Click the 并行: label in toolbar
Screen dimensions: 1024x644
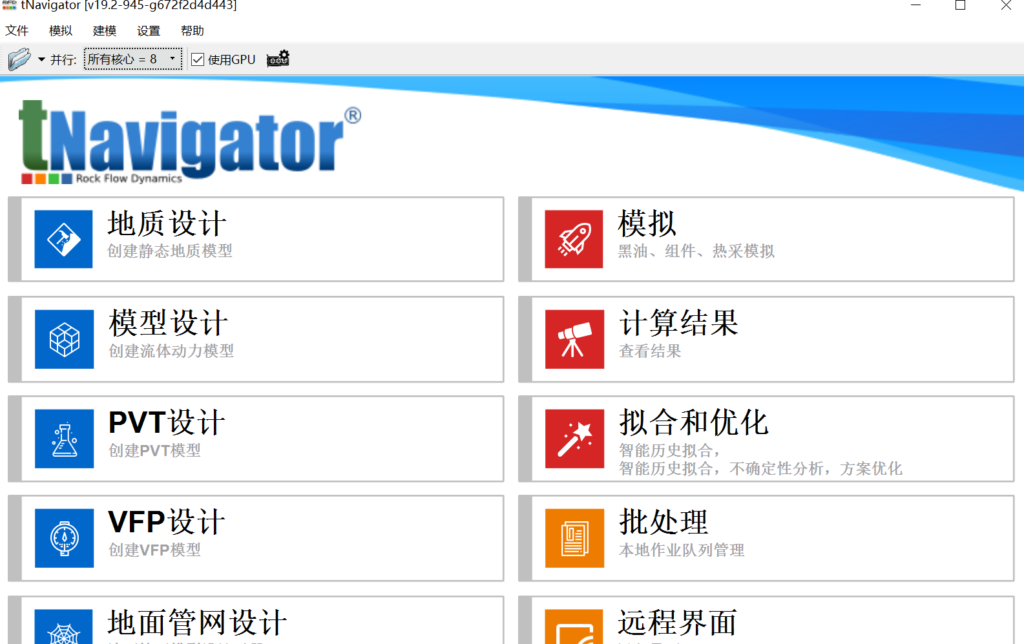[x=63, y=59]
